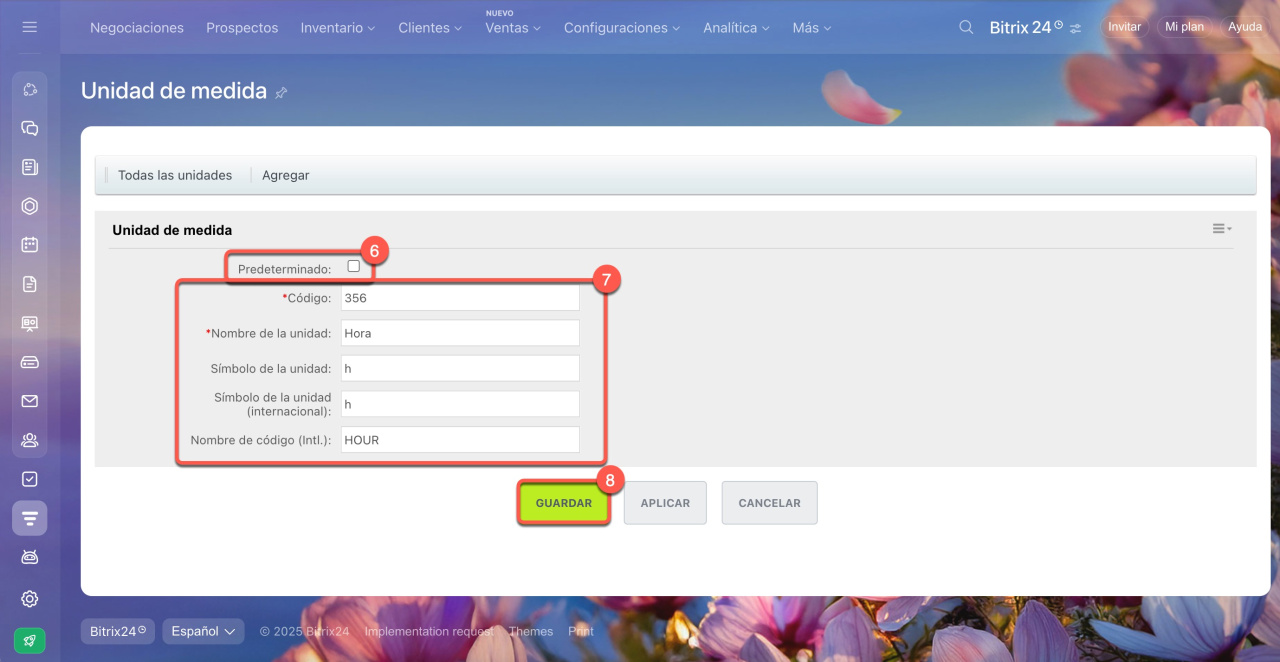The width and height of the screenshot is (1280, 662).
Task: Go to Prospectos
Action: (242, 28)
